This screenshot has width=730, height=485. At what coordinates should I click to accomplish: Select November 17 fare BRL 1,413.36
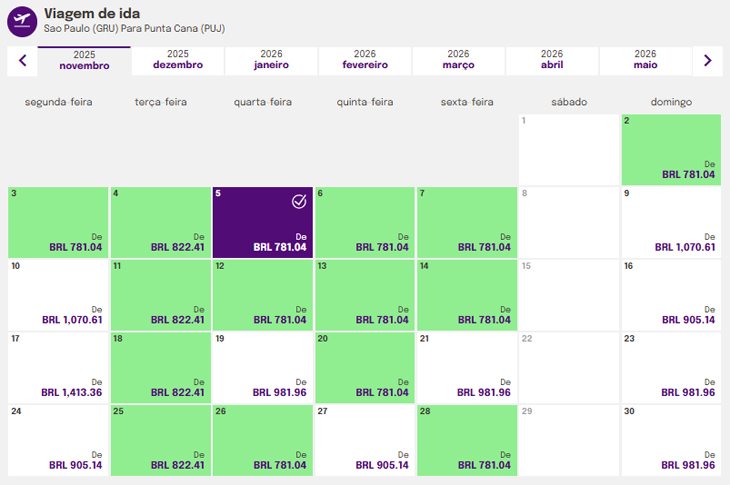point(57,368)
